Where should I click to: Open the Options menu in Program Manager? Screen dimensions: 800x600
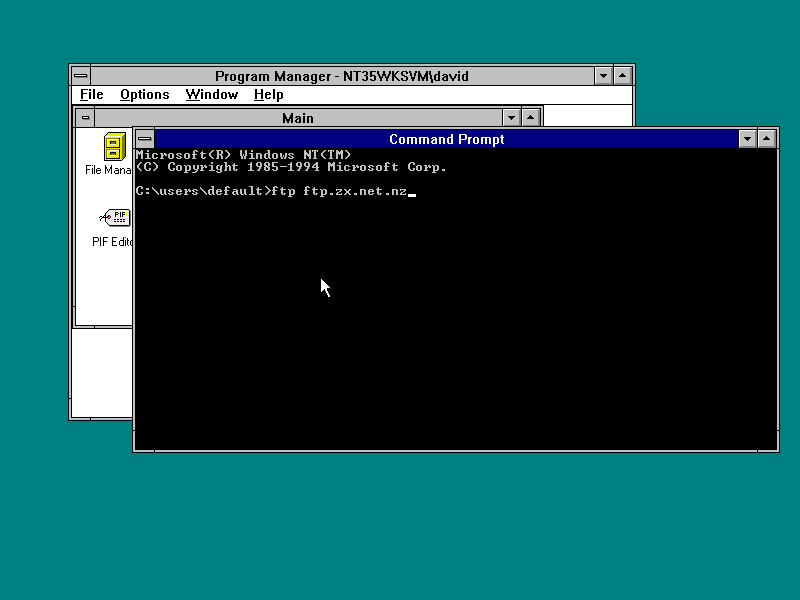point(144,94)
